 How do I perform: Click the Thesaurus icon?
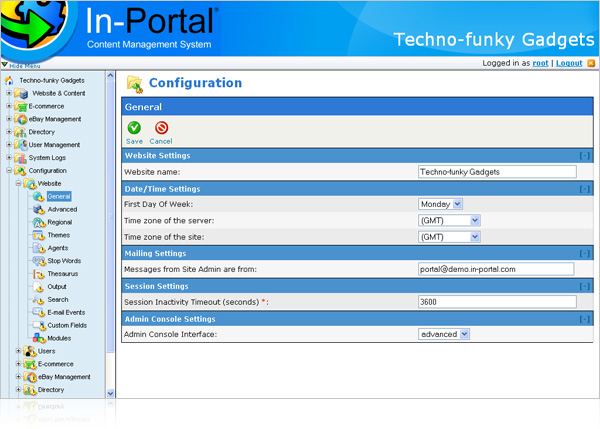point(39,274)
